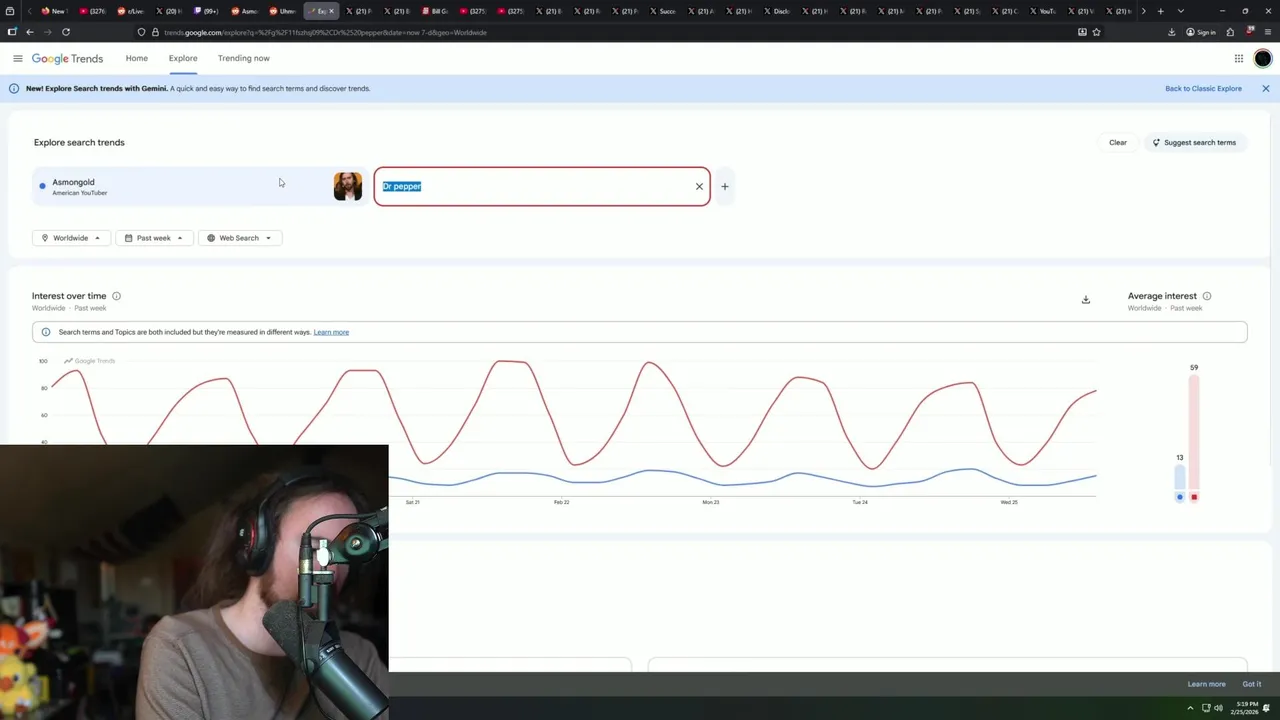Open the Past week time range dropdown
Viewport: 1280px width, 720px height.
[154, 238]
